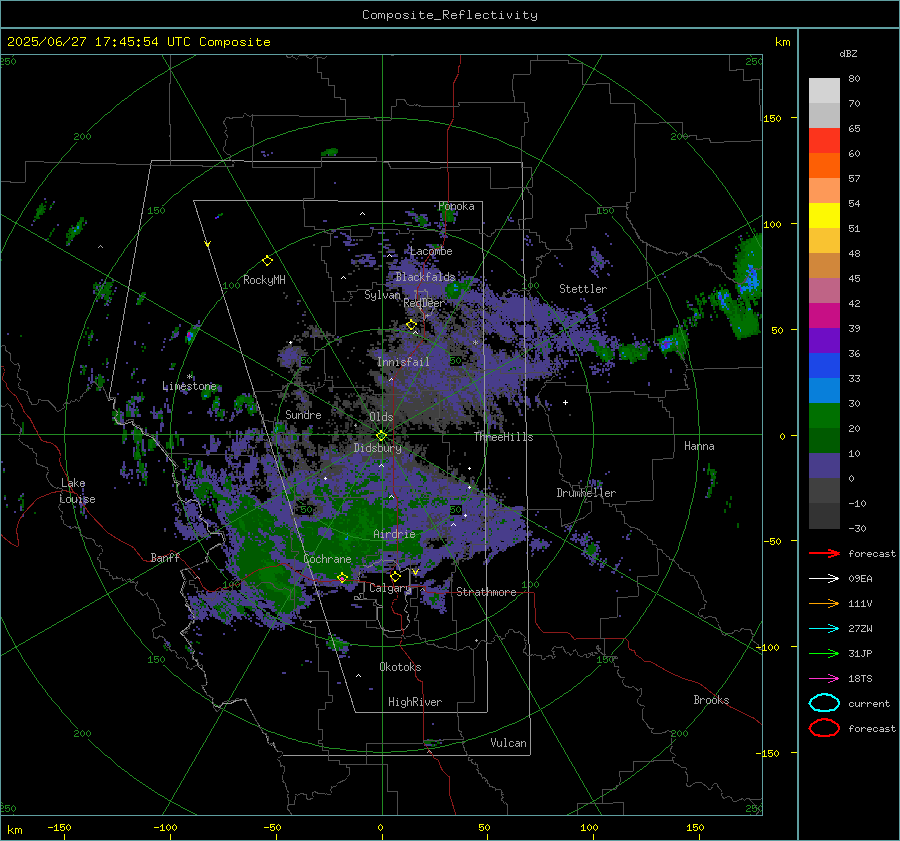Click the yellow arrowhead marker northwest of RockyMH
This screenshot has width=900, height=841.
coord(208,244)
